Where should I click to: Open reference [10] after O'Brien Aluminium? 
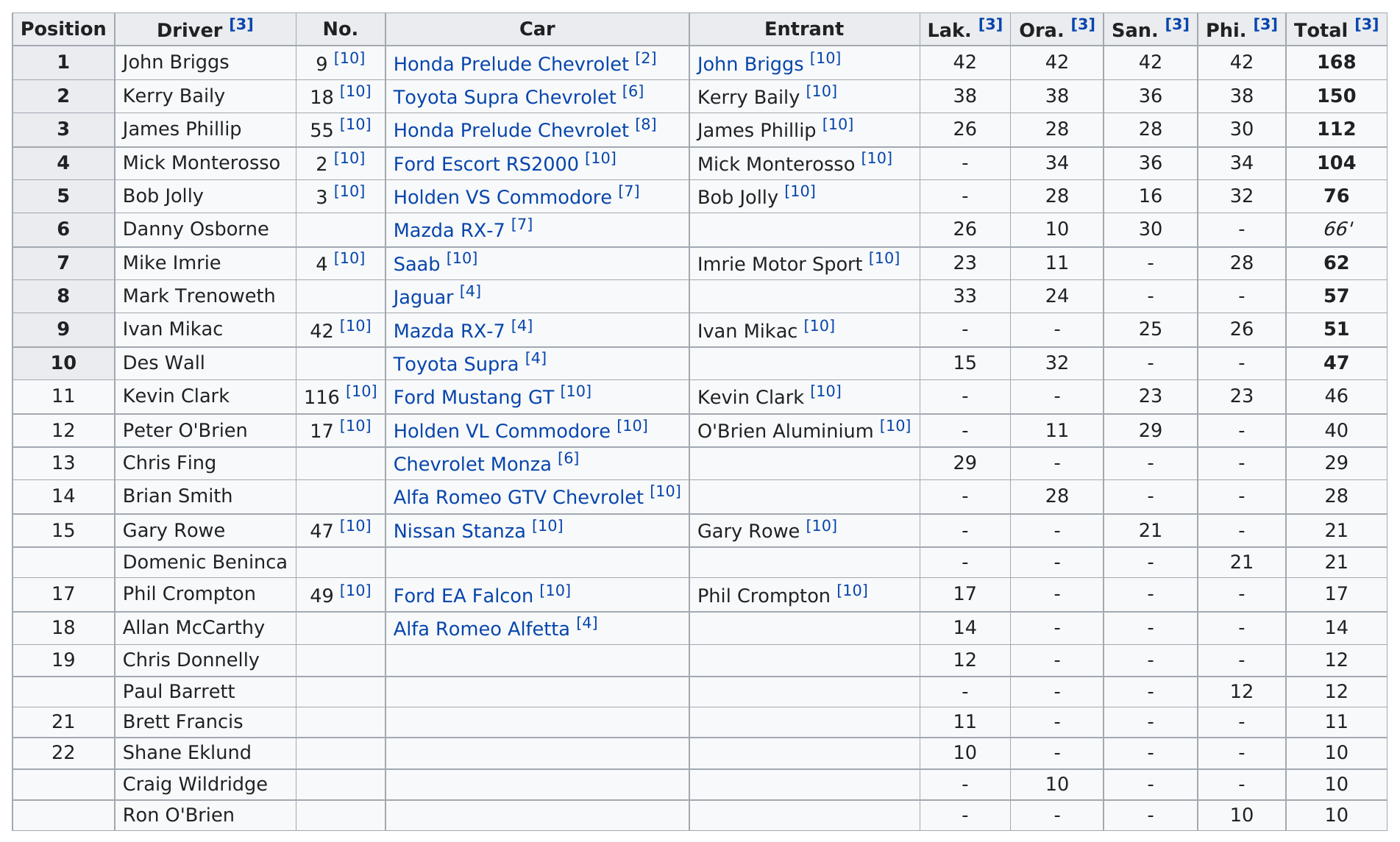point(895,425)
